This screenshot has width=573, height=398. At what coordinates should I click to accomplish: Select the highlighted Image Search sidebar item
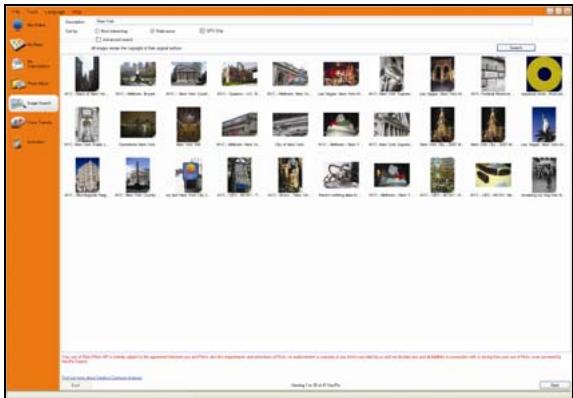click(x=34, y=103)
